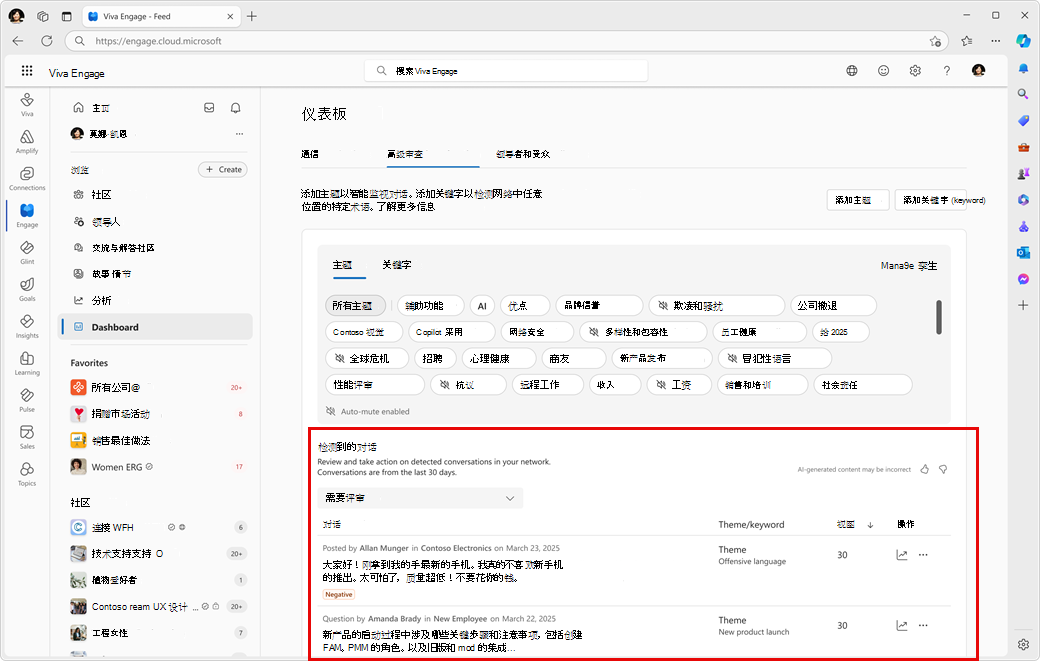
Task: Click the add theme button
Action: 858,200
